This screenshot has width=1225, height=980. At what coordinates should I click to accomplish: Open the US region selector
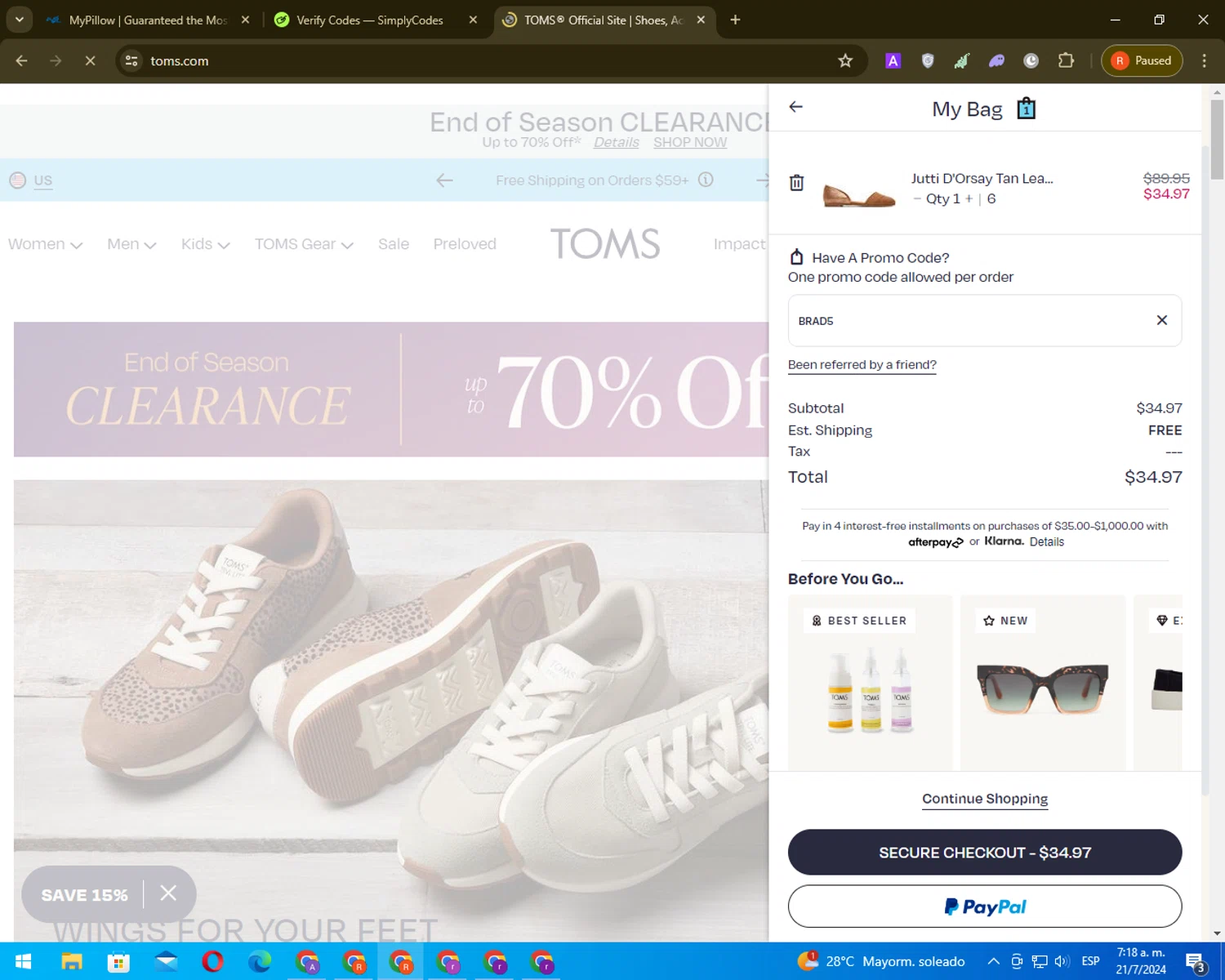click(x=43, y=180)
